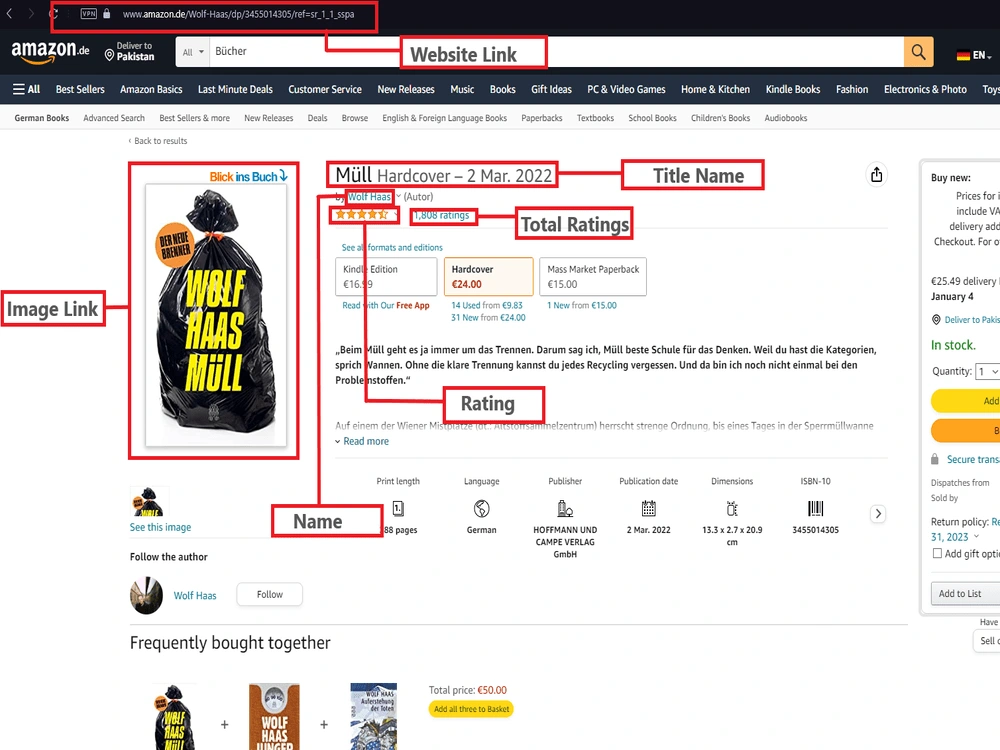
Task: Click the Secure transaction link
Action: [973, 459]
